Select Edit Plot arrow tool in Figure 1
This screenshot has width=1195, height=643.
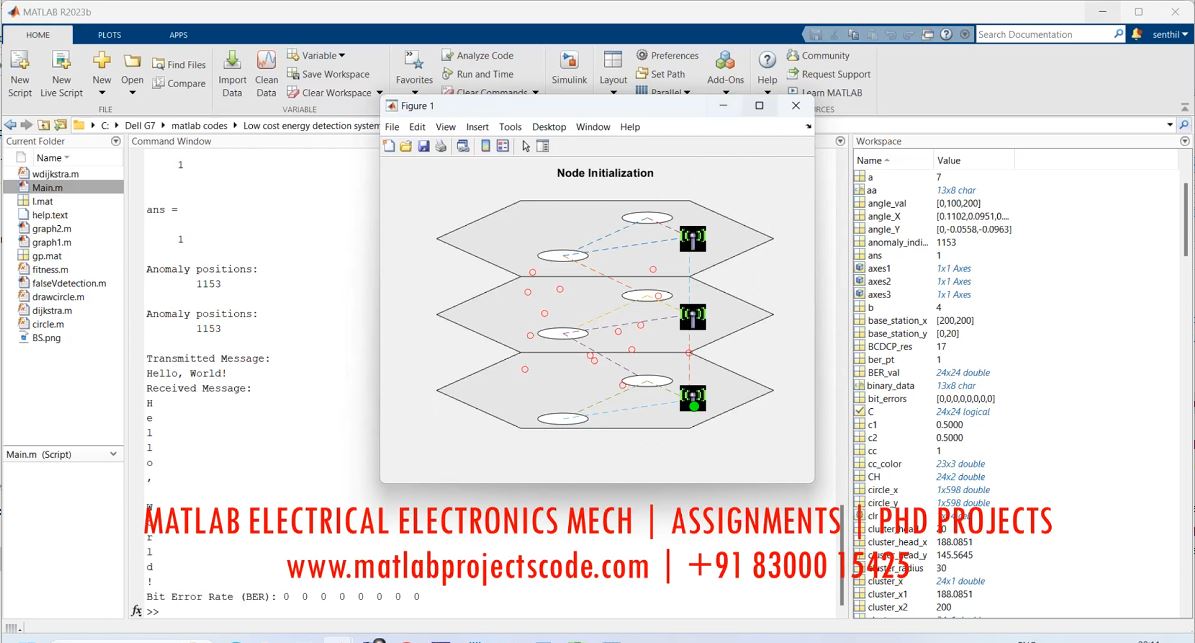(526, 146)
